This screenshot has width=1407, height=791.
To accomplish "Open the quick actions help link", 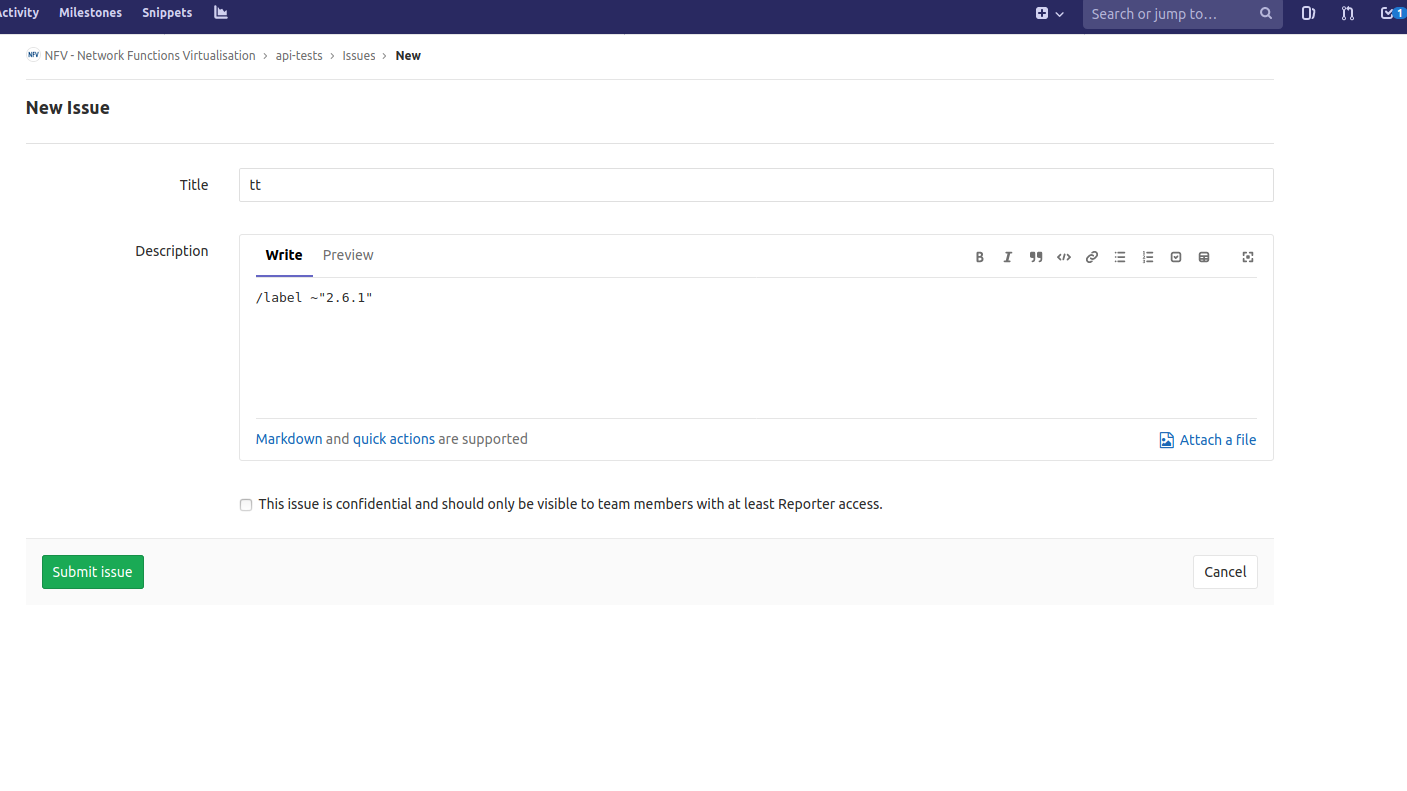I will 394,439.
